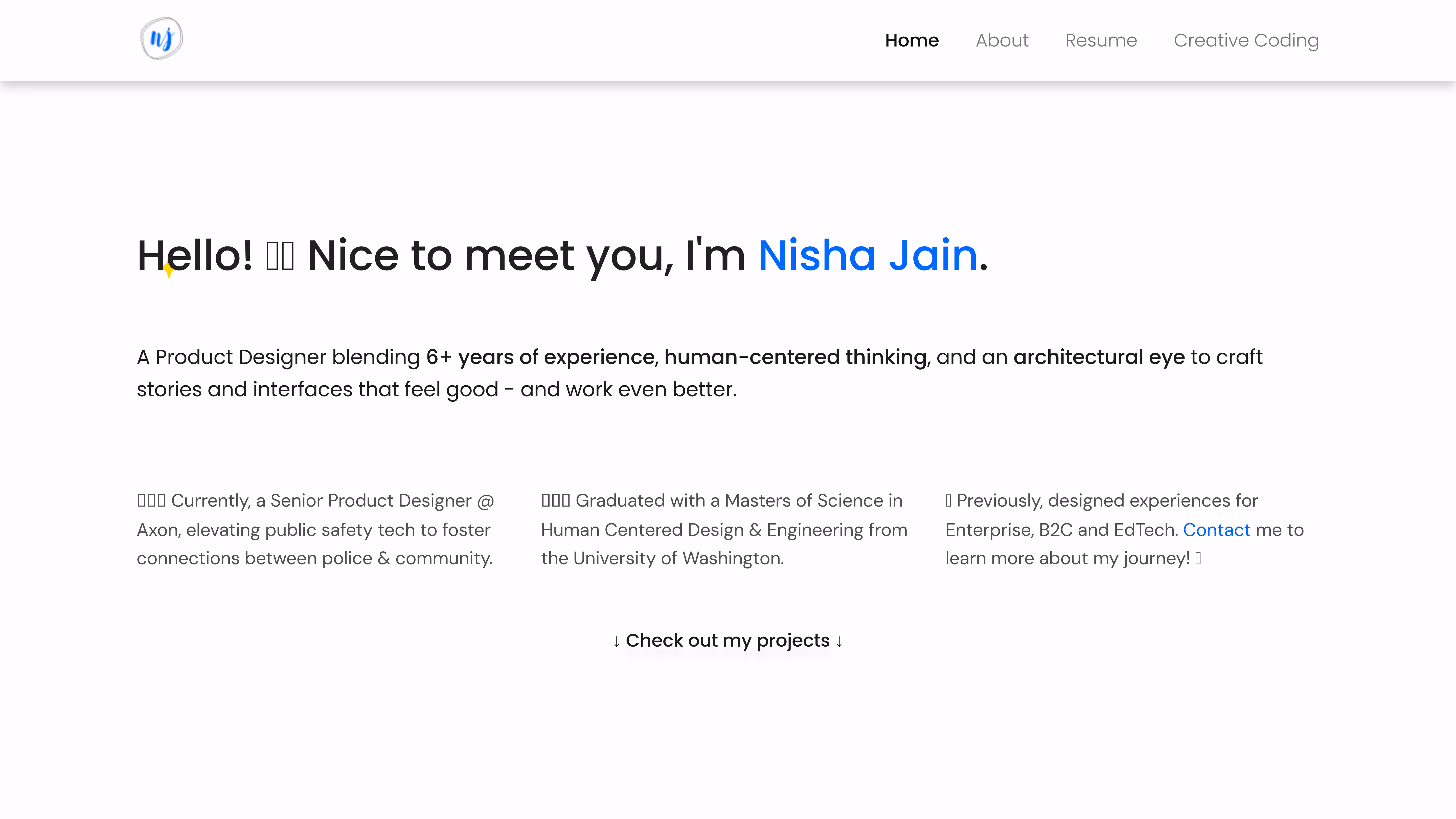Click the NJ monogram logo
The image size is (1456, 819).
[162, 38]
